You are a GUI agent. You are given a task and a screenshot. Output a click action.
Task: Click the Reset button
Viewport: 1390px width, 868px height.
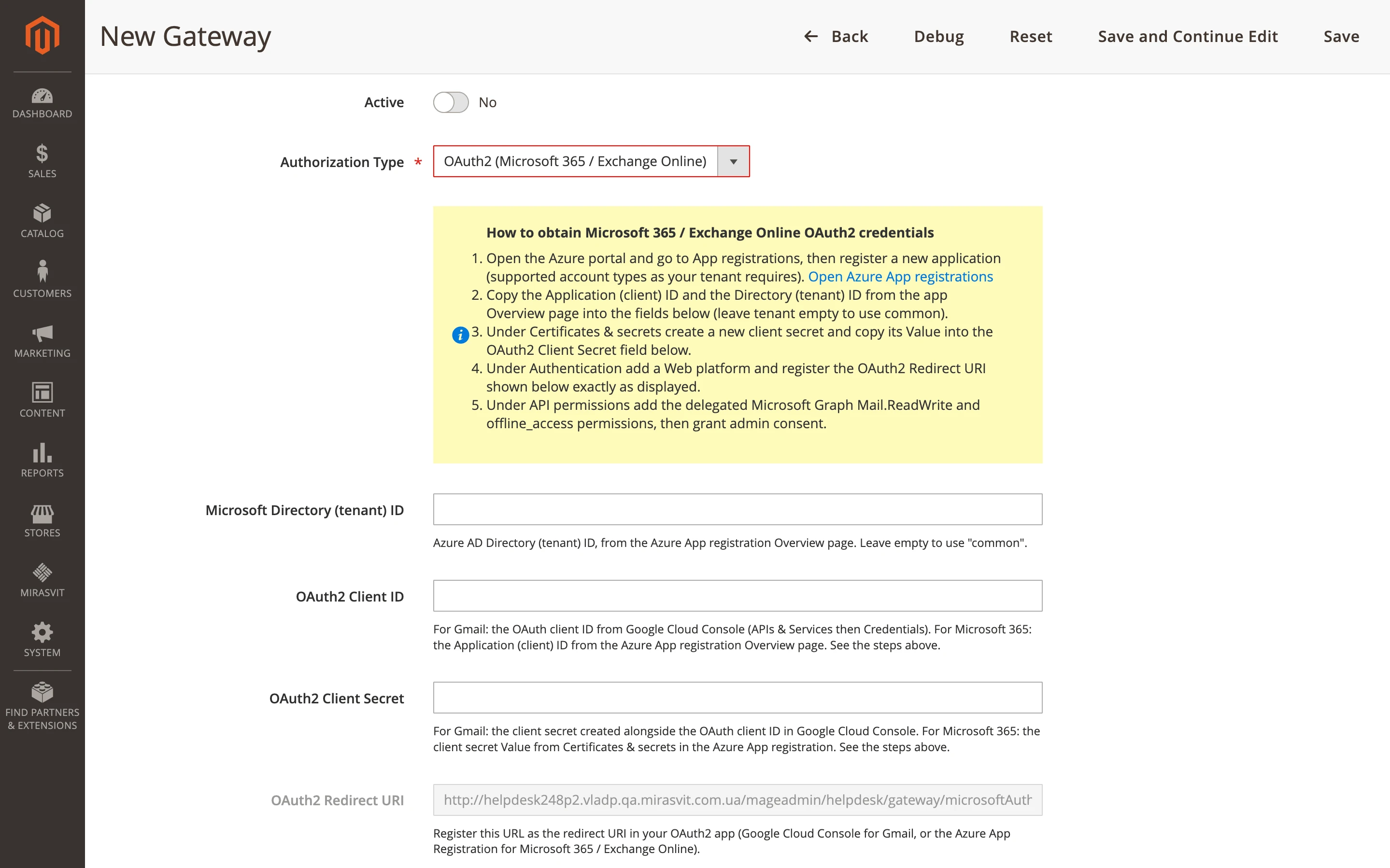pos(1031,36)
